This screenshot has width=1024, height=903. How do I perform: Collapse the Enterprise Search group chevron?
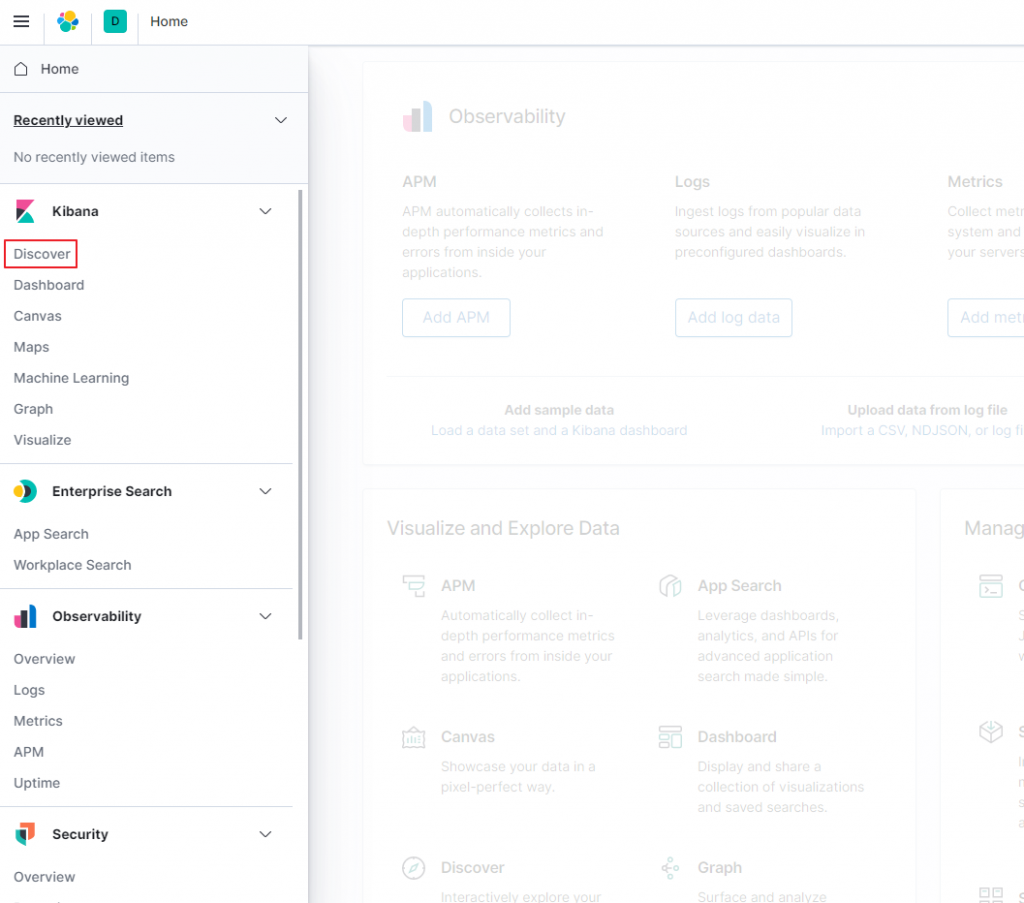[x=265, y=491]
